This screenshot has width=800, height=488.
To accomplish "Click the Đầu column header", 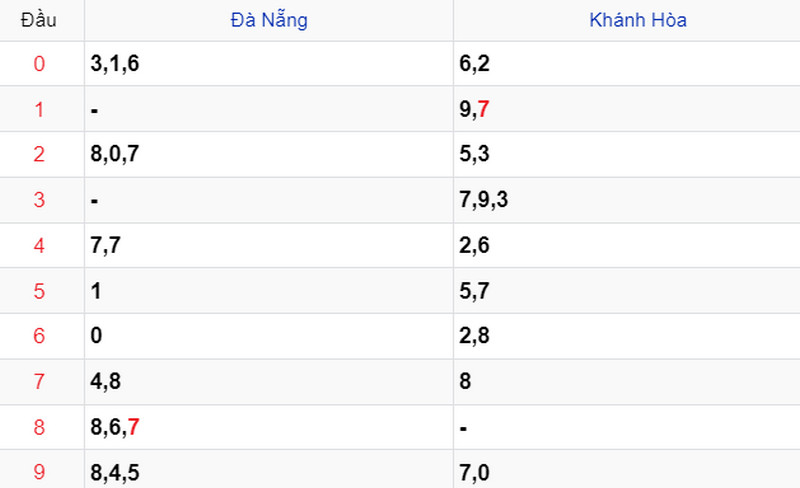I will [x=39, y=20].
